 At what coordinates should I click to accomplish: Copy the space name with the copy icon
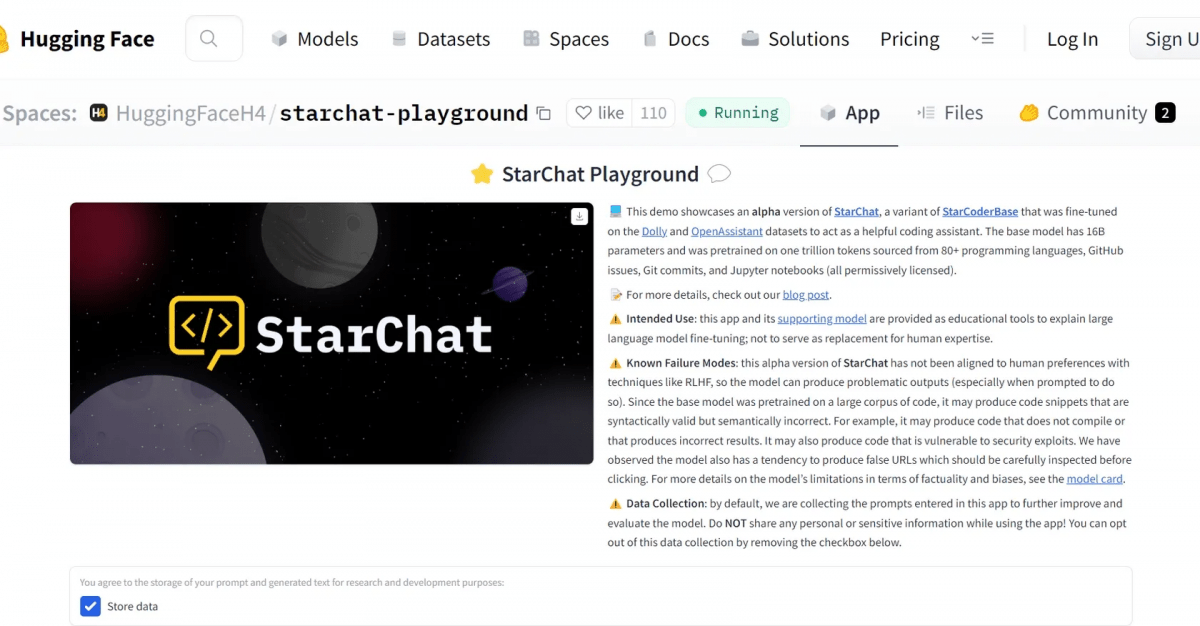pyautogui.click(x=543, y=114)
